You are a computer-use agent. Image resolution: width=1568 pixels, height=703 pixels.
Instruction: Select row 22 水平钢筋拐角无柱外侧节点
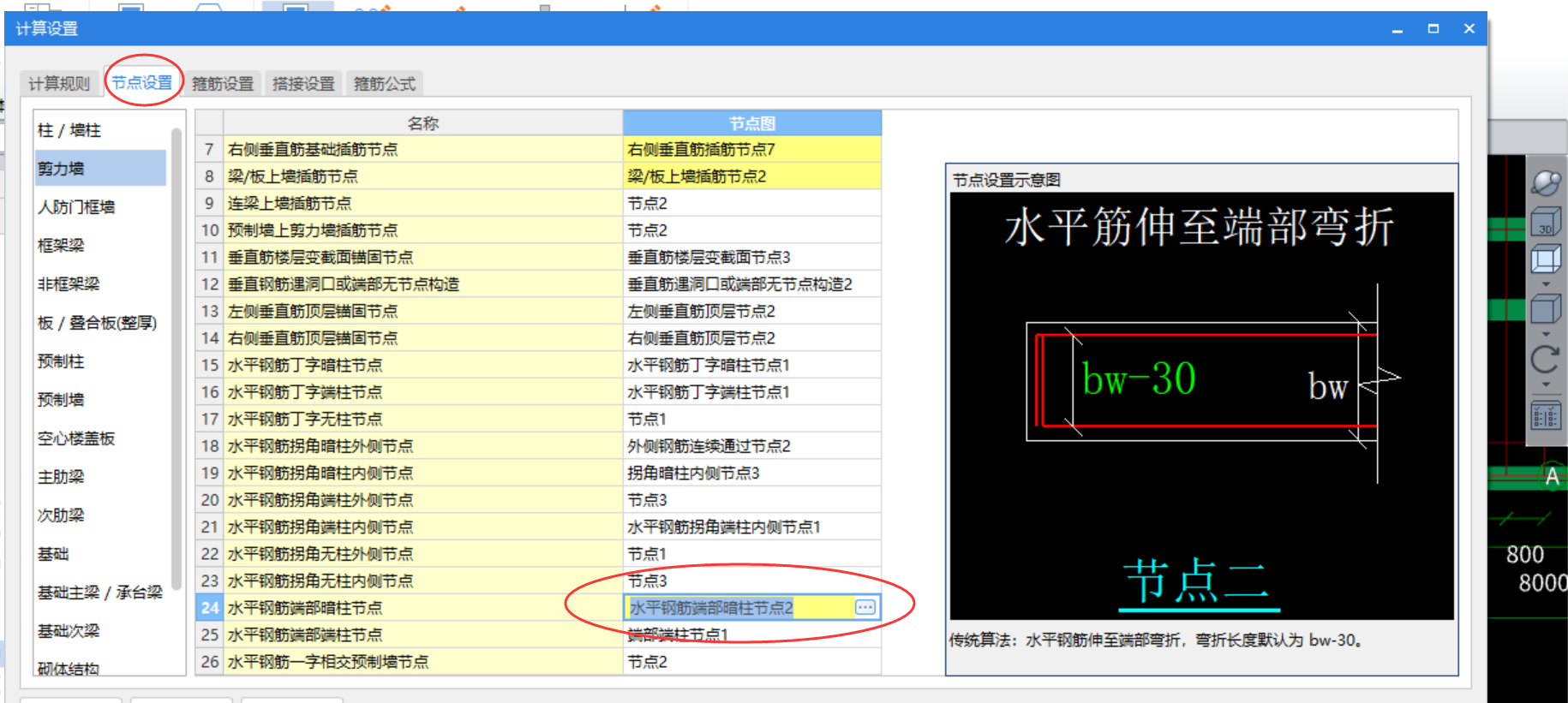point(423,554)
